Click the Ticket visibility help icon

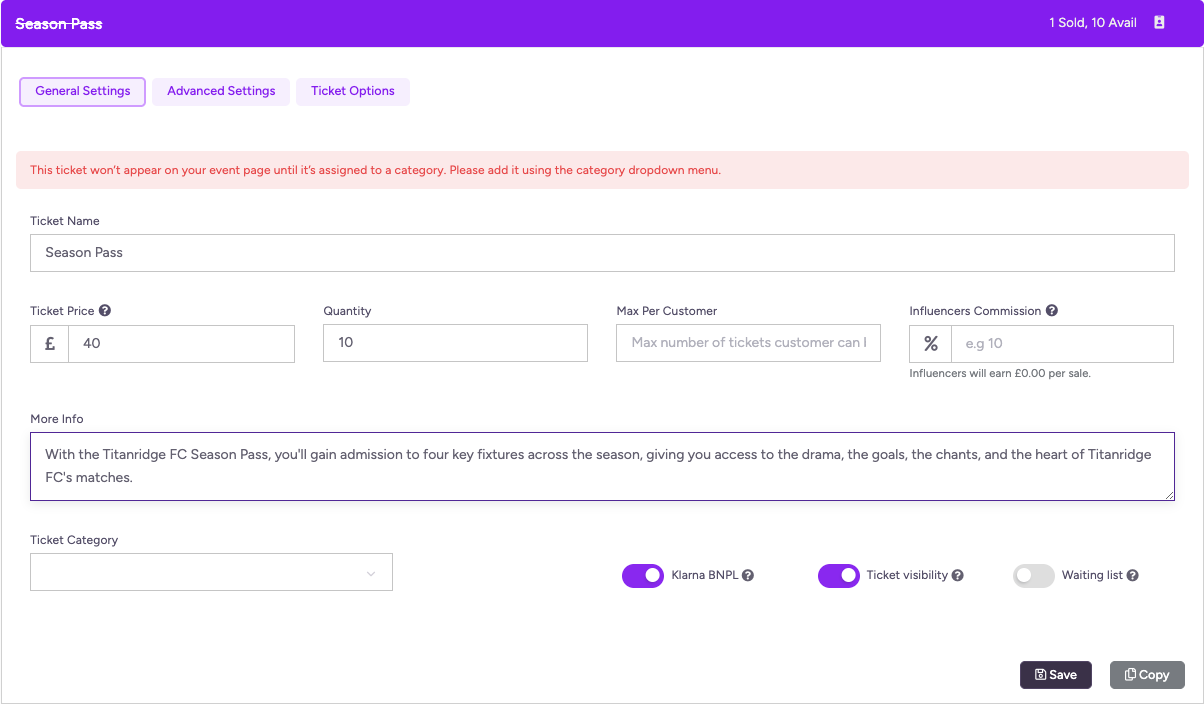(957, 576)
